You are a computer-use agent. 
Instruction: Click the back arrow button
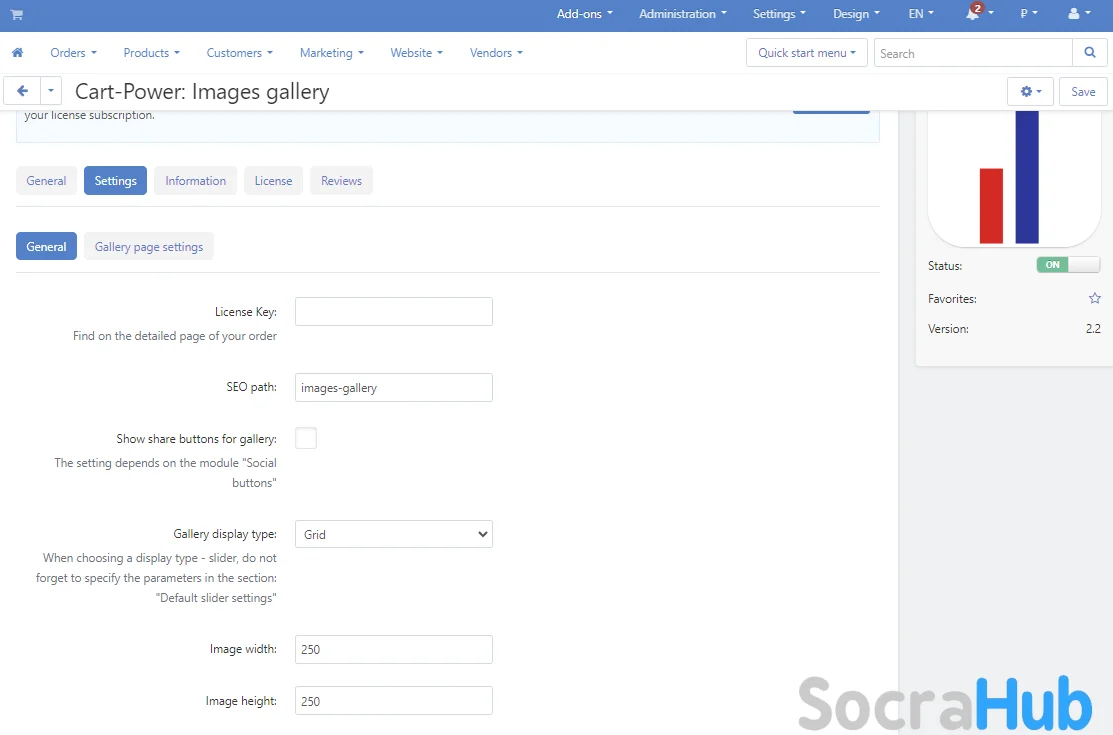point(22,91)
